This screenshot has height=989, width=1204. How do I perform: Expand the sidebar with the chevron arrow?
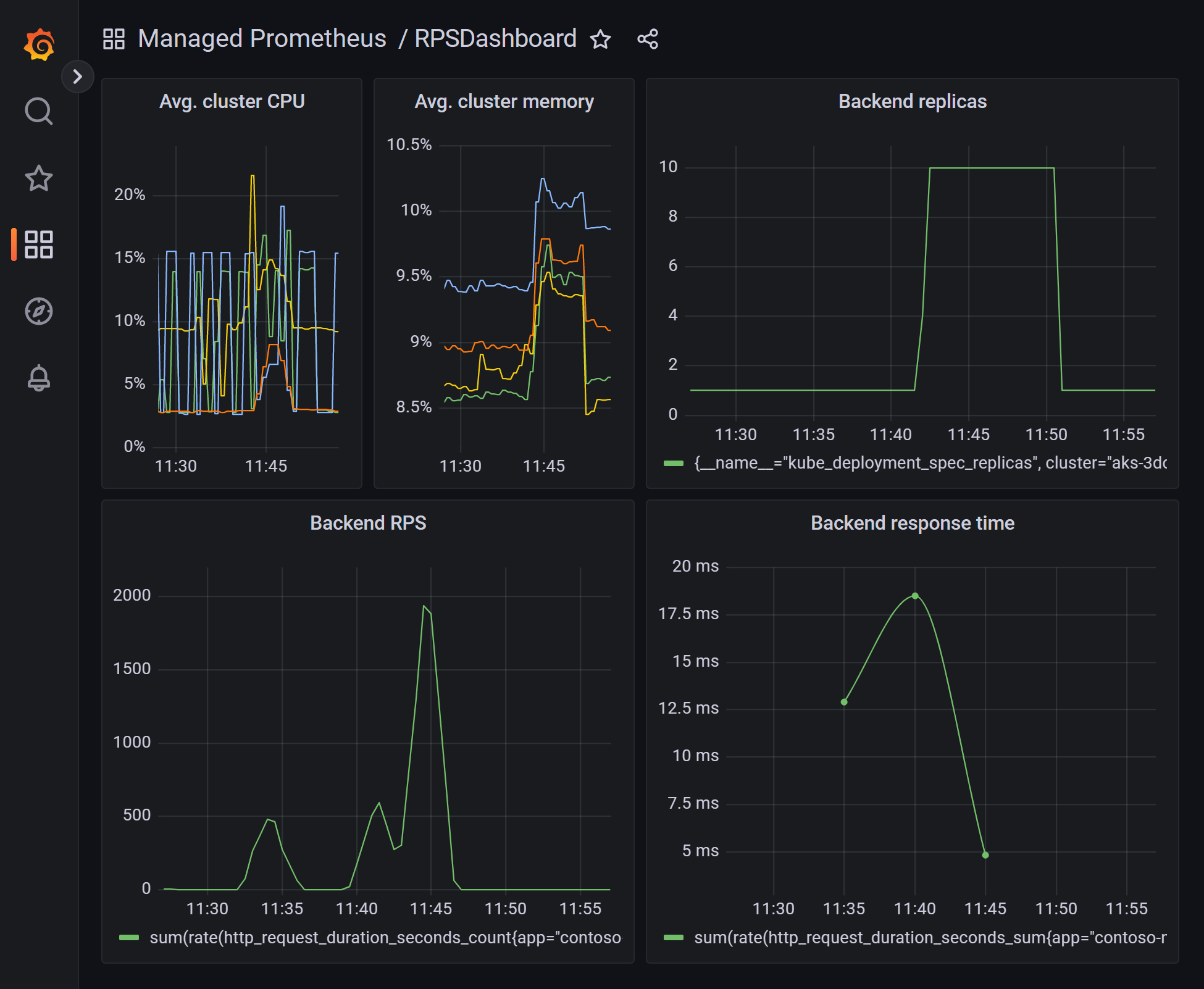click(x=77, y=77)
